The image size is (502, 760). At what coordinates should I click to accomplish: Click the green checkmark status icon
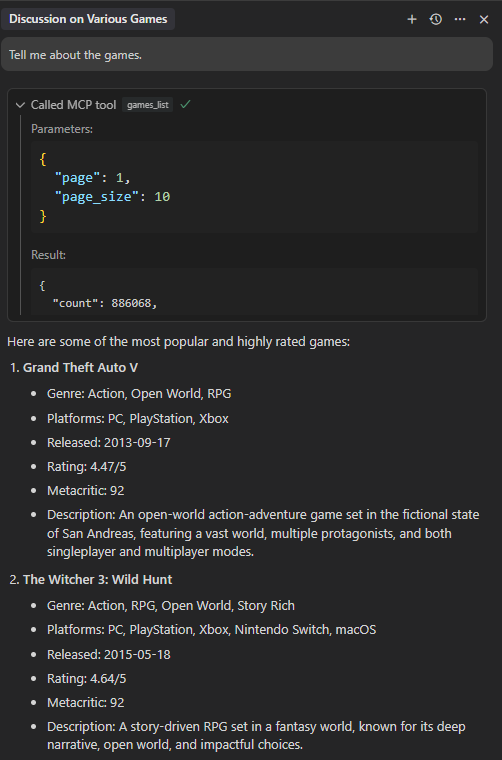click(185, 104)
